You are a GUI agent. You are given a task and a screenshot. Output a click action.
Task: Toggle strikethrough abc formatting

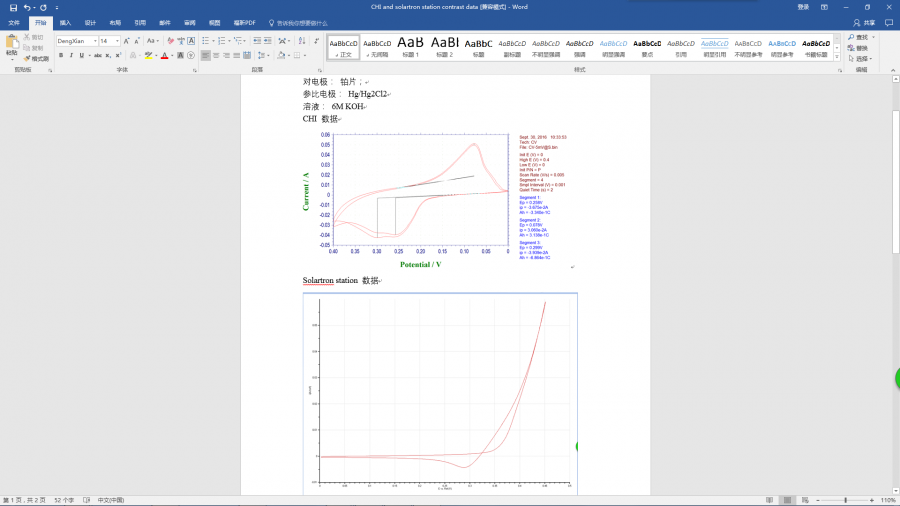coord(98,56)
